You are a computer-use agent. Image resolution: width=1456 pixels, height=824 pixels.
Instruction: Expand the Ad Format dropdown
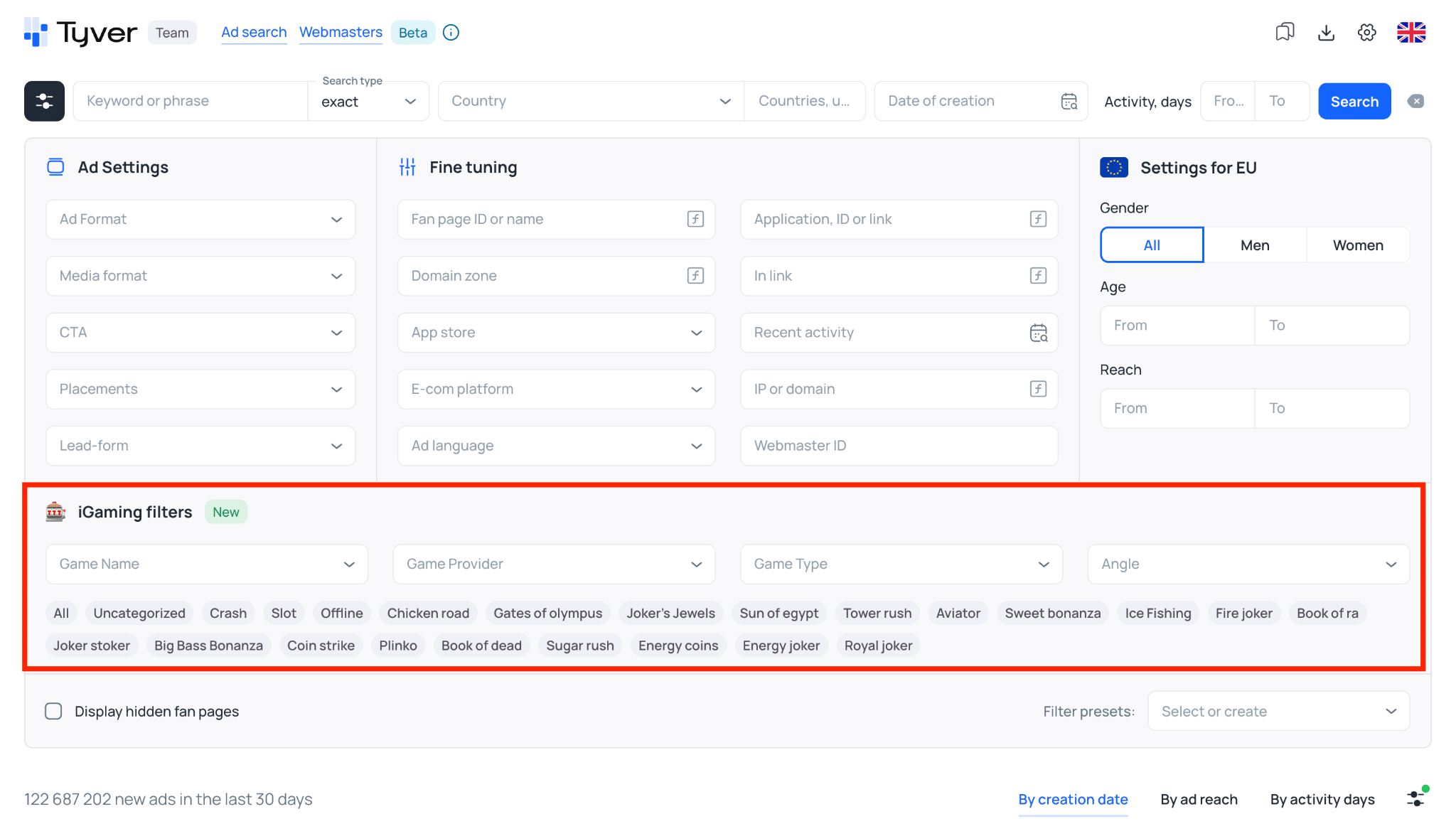click(200, 219)
